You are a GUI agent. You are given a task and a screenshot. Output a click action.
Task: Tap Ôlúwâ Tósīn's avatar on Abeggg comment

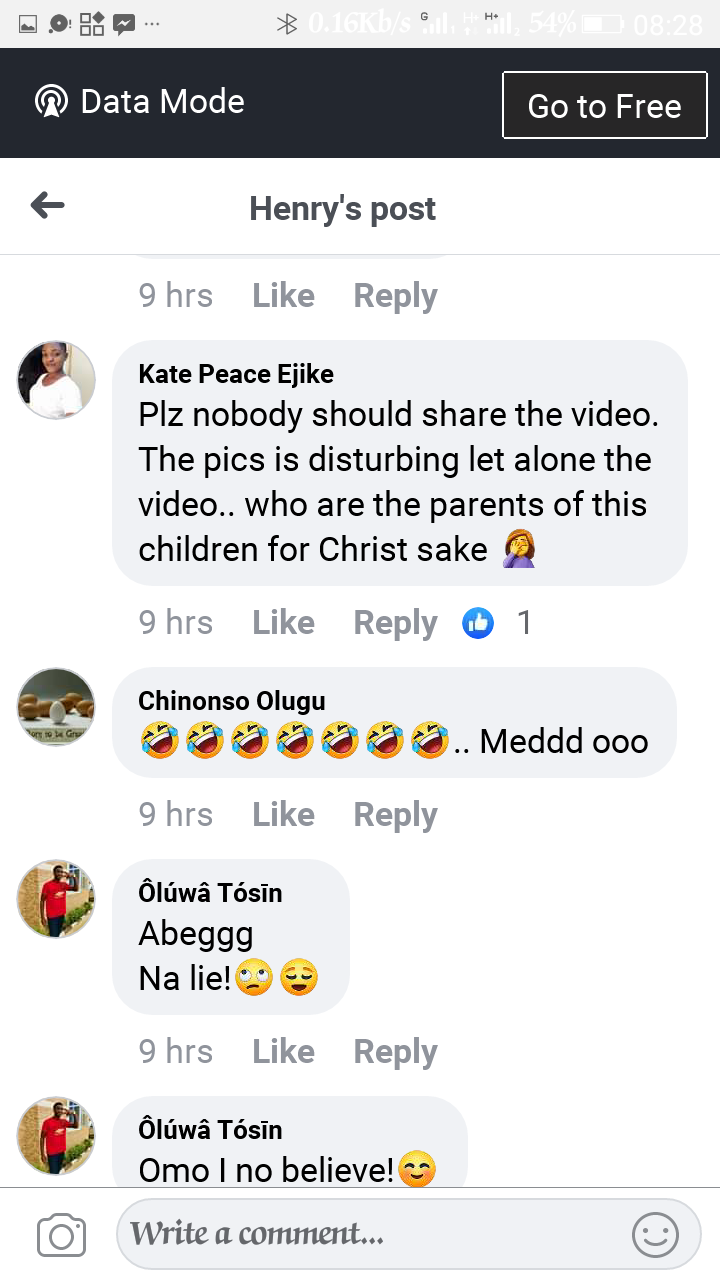[57, 898]
